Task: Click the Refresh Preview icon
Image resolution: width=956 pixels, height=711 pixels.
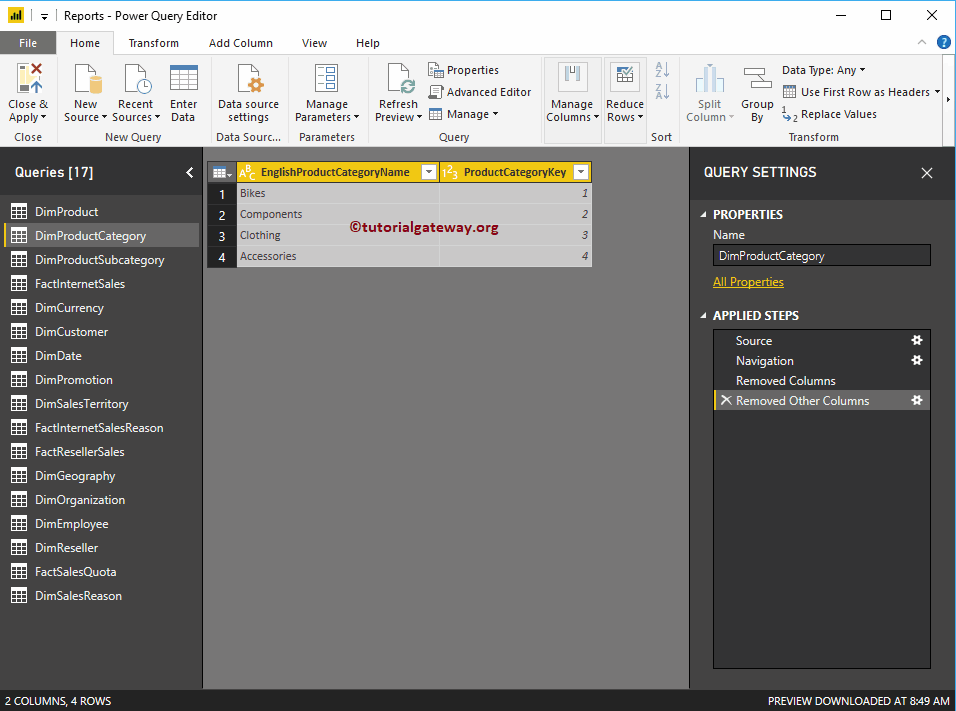Action: coord(398,79)
